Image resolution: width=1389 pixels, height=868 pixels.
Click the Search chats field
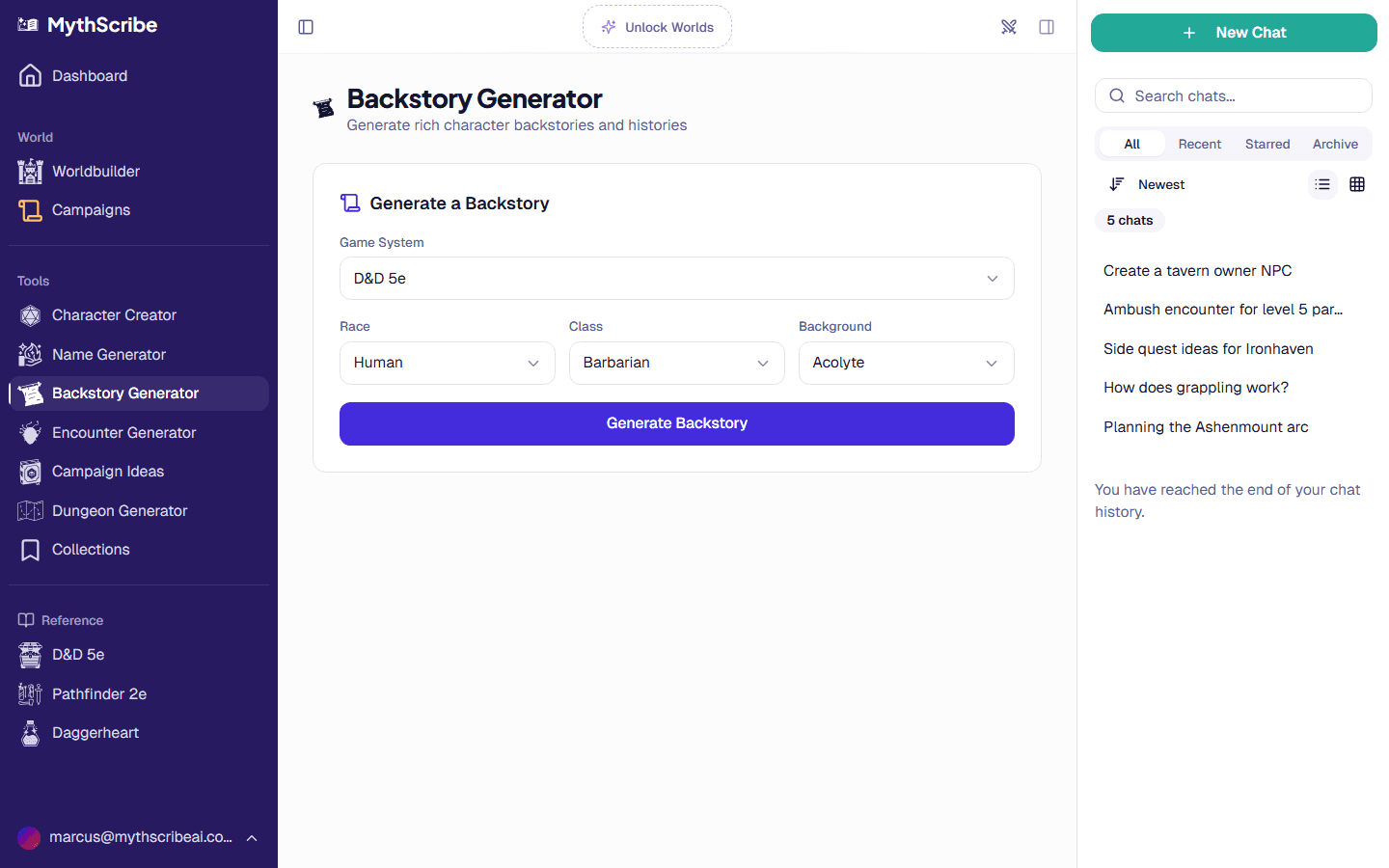(x=1233, y=95)
